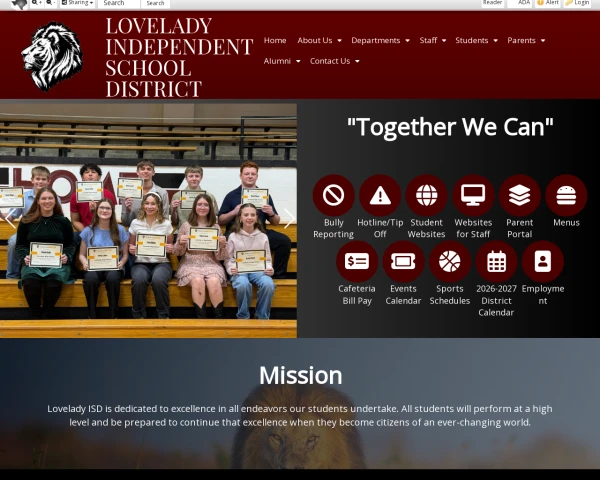Open the Employment badge icon
Screen dimensions: 600x480
click(x=543, y=261)
